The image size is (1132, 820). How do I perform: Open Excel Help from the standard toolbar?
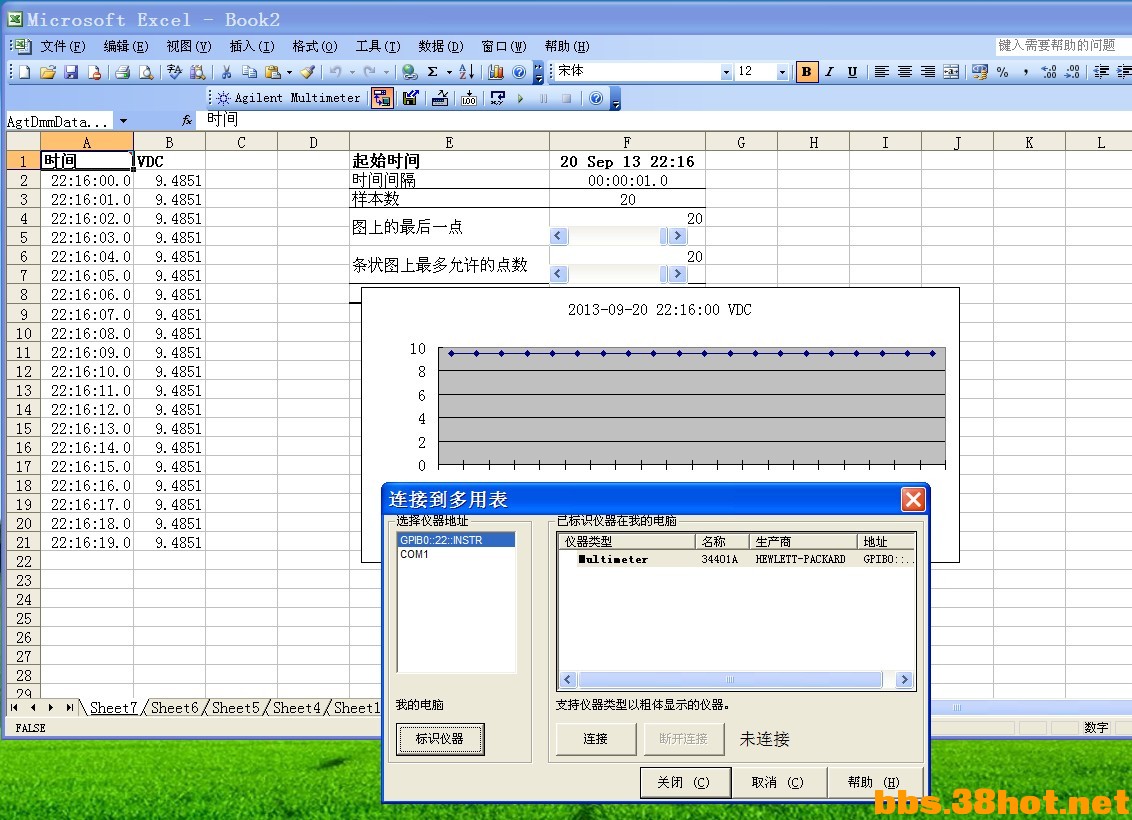519,71
